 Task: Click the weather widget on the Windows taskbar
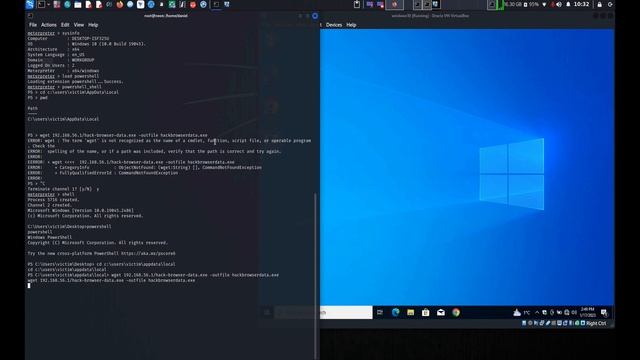(521, 313)
